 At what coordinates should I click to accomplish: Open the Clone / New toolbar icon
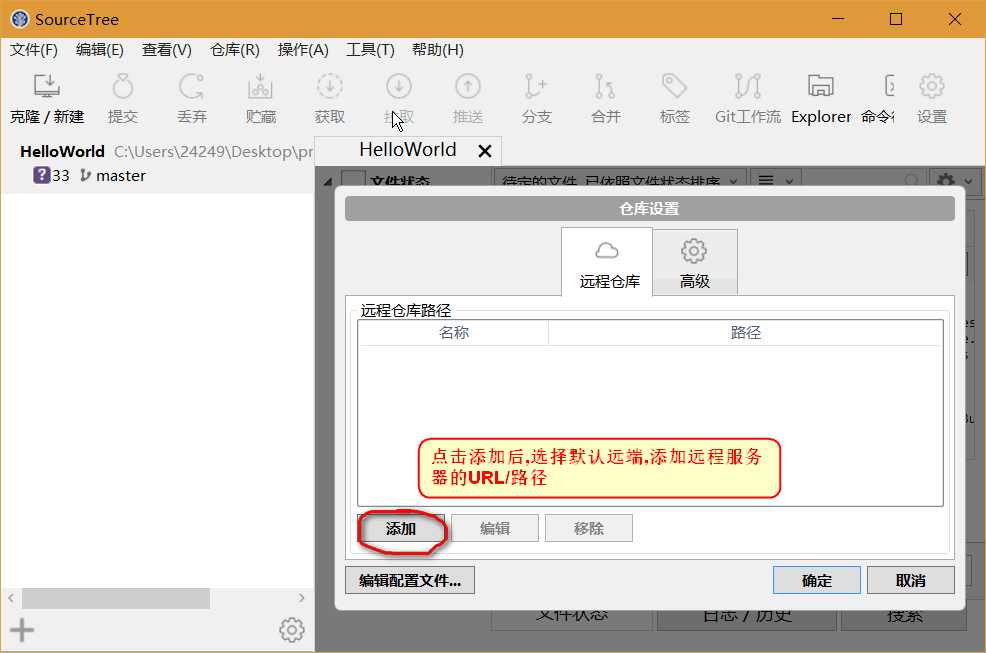(x=47, y=99)
